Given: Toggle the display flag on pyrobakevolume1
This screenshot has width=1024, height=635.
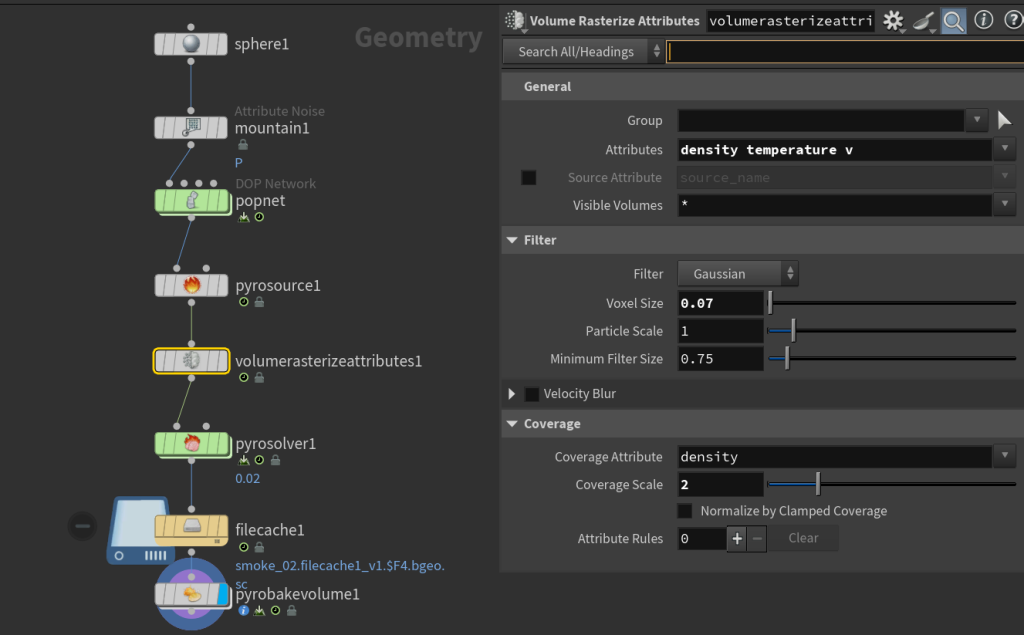Looking at the screenshot, I should pyautogui.click(x=222, y=594).
